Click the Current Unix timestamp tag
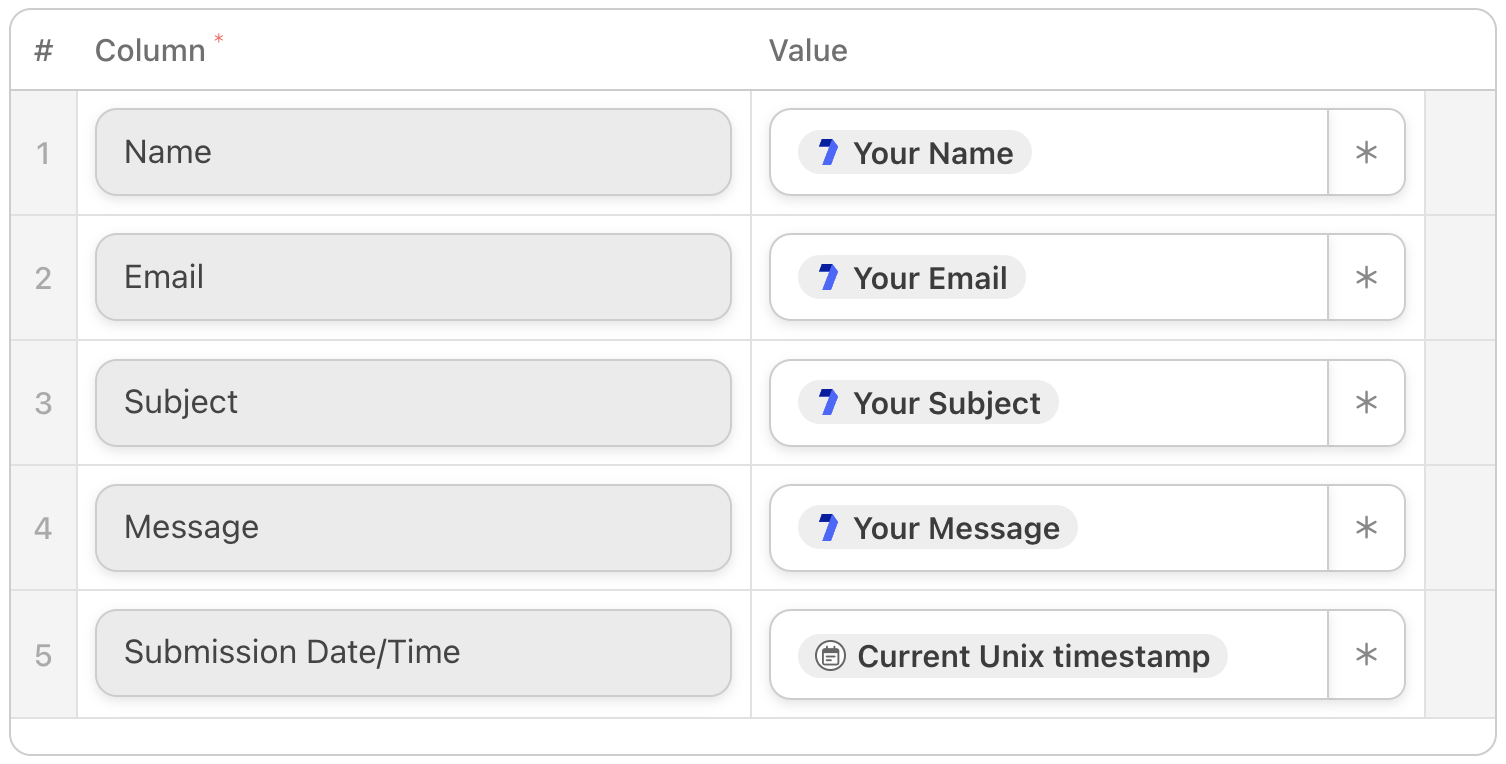 [1012, 656]
